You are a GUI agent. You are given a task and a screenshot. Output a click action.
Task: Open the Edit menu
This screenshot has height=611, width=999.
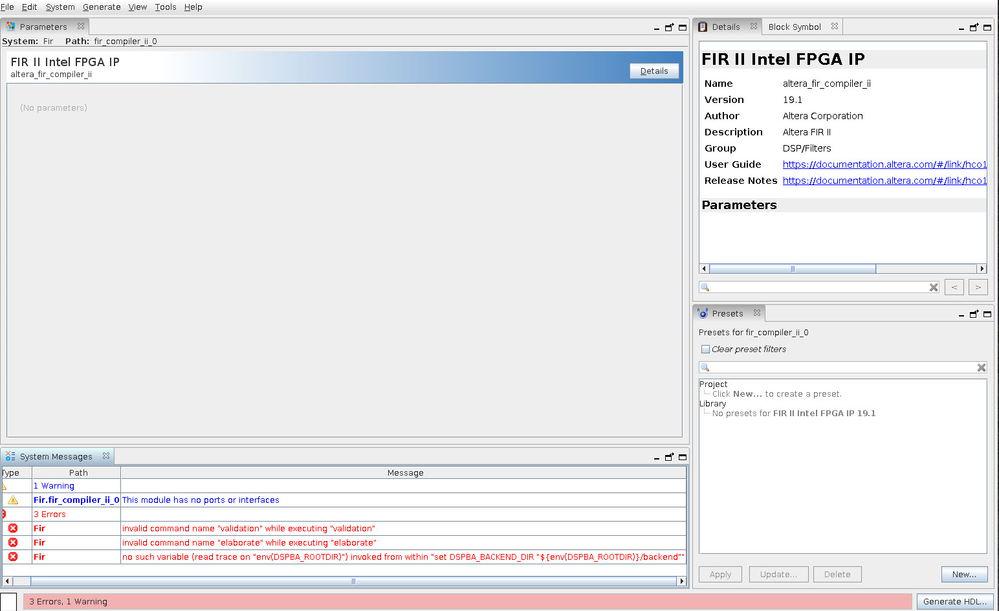(29, 7)
